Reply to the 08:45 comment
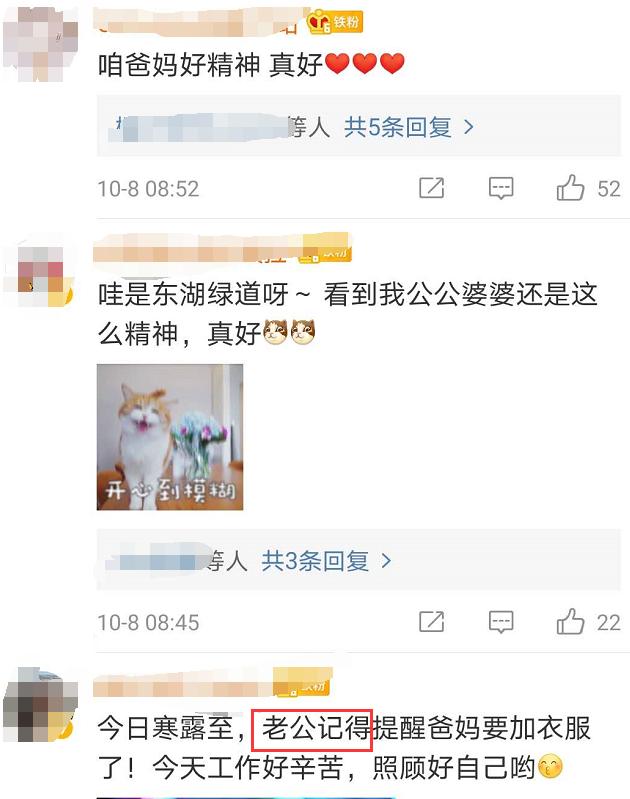The height and width of the screenshot is (799, 630). tap(501, 622)
